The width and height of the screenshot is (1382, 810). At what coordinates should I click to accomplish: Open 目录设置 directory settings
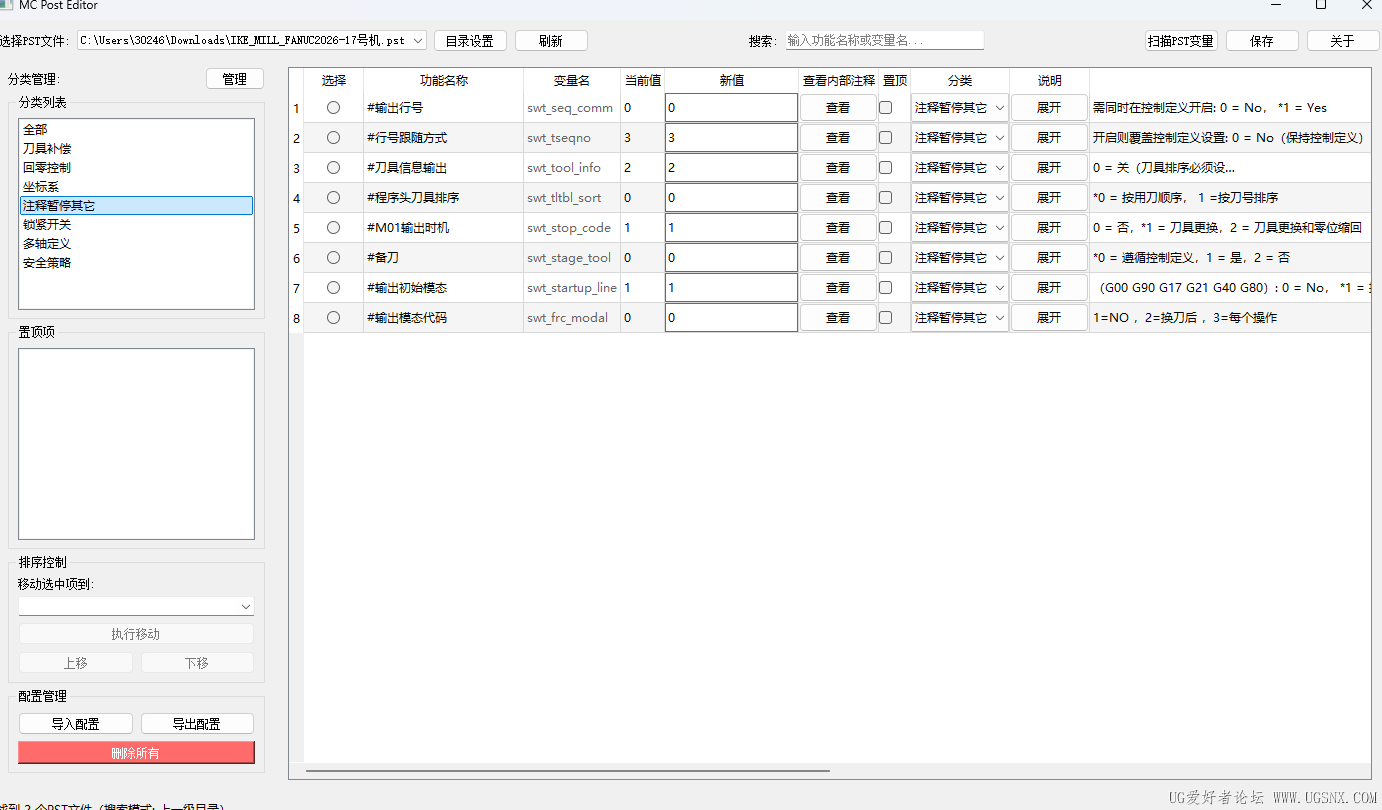(470, 40)
